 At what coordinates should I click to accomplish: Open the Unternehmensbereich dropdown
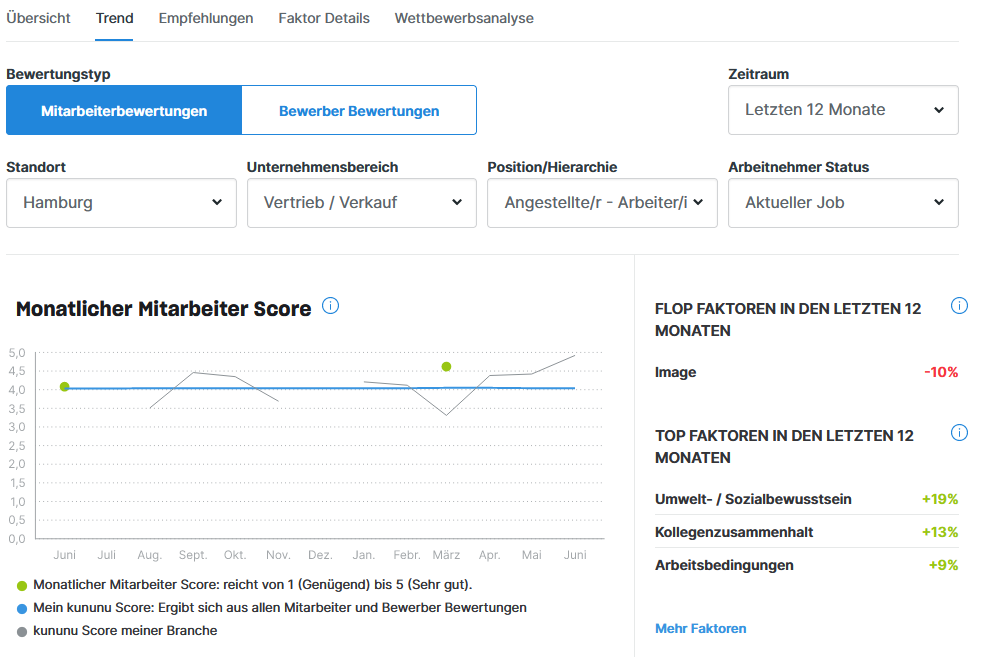tap(361, 203)
